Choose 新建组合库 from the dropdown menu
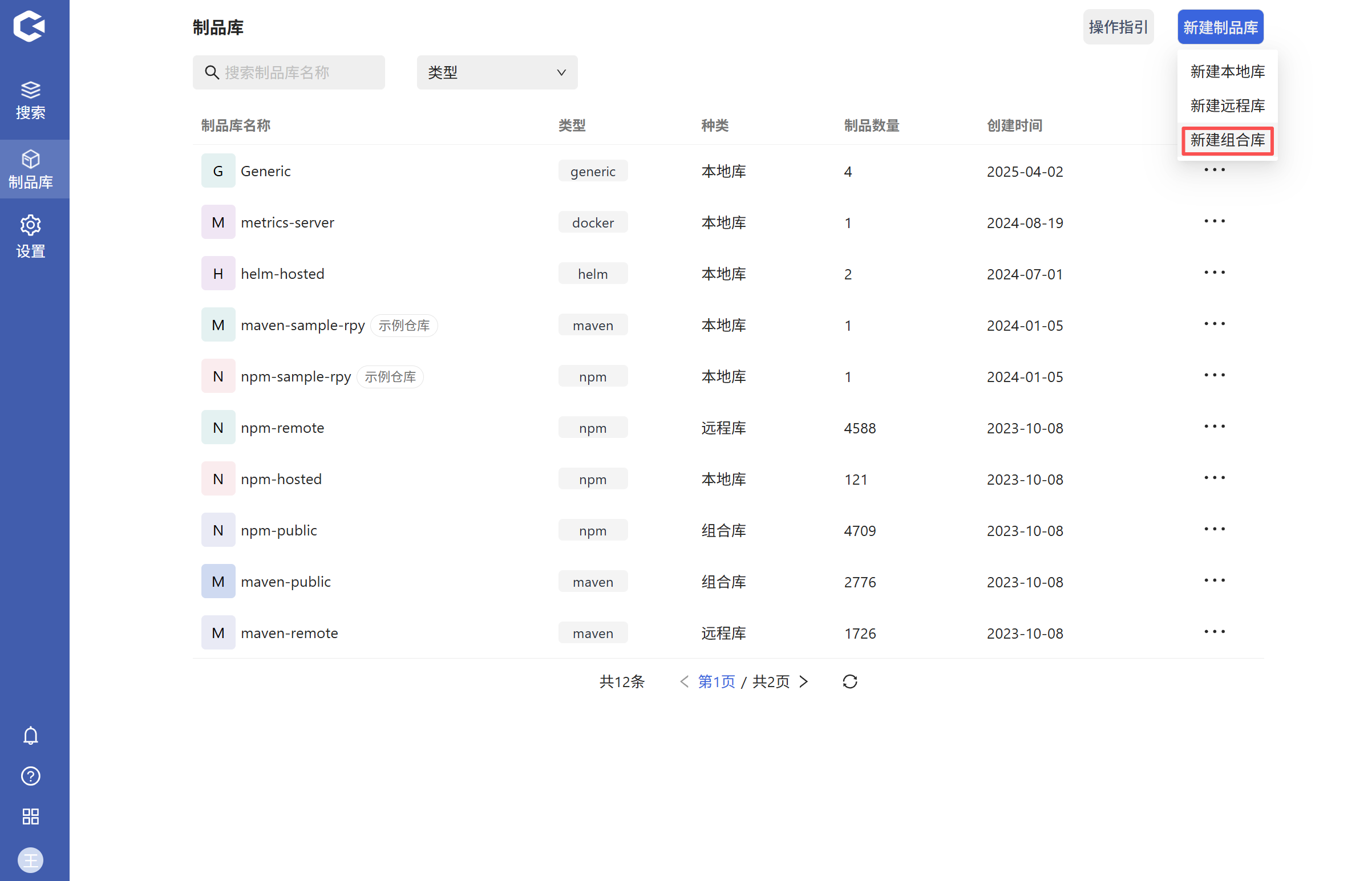 [1227, 140]
